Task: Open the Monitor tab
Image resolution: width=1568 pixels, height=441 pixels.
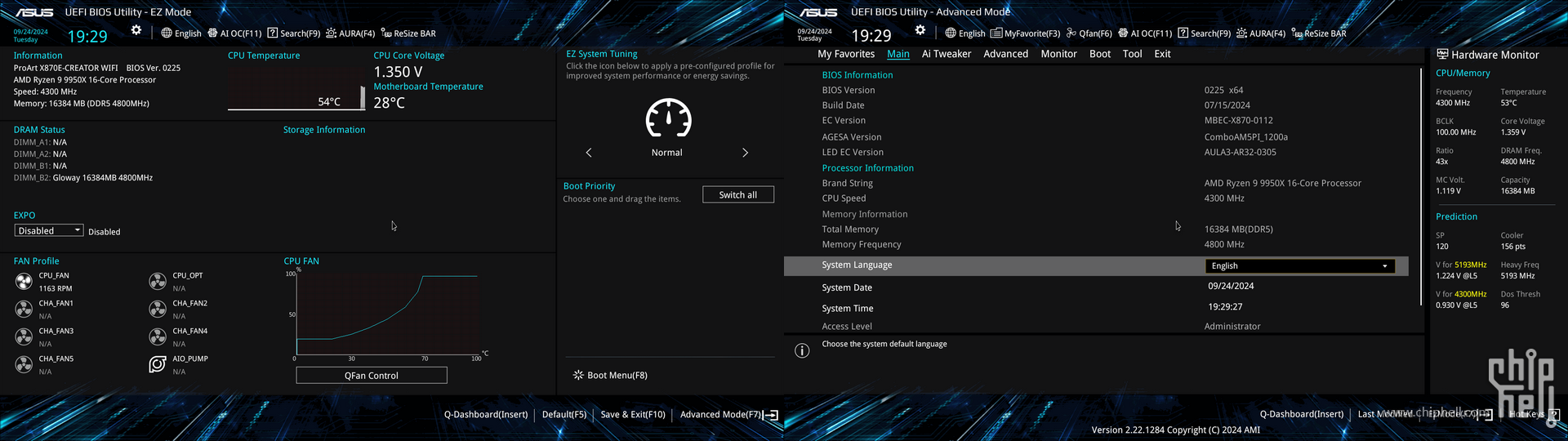Action: coord(1058,54)
